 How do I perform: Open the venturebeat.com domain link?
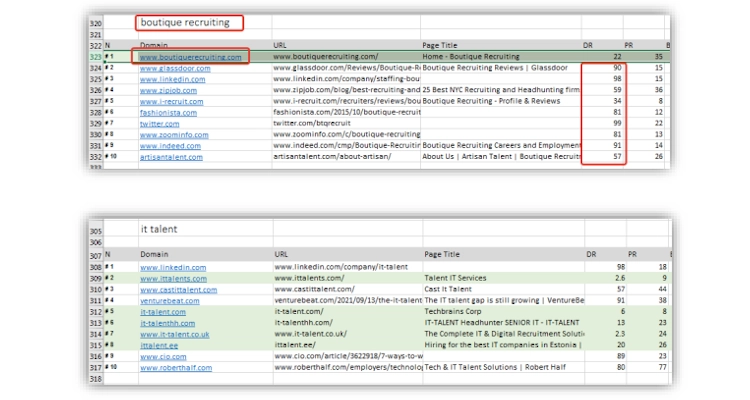(172, 300)
